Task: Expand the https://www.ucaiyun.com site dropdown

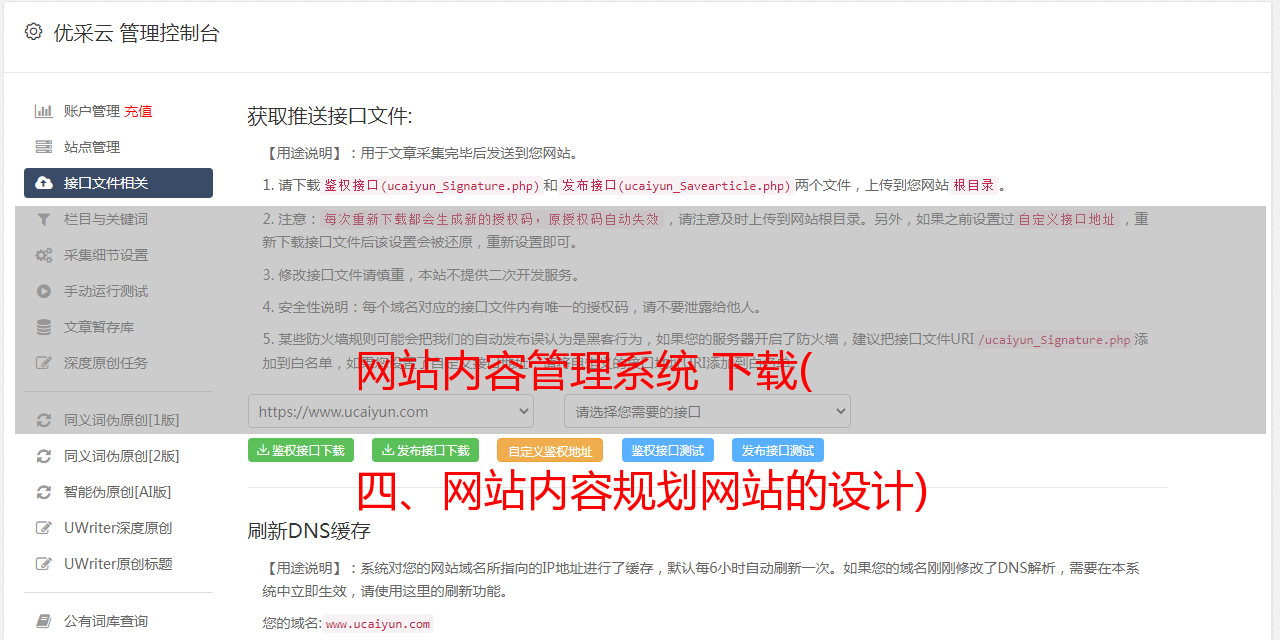Action: (391, 411)
